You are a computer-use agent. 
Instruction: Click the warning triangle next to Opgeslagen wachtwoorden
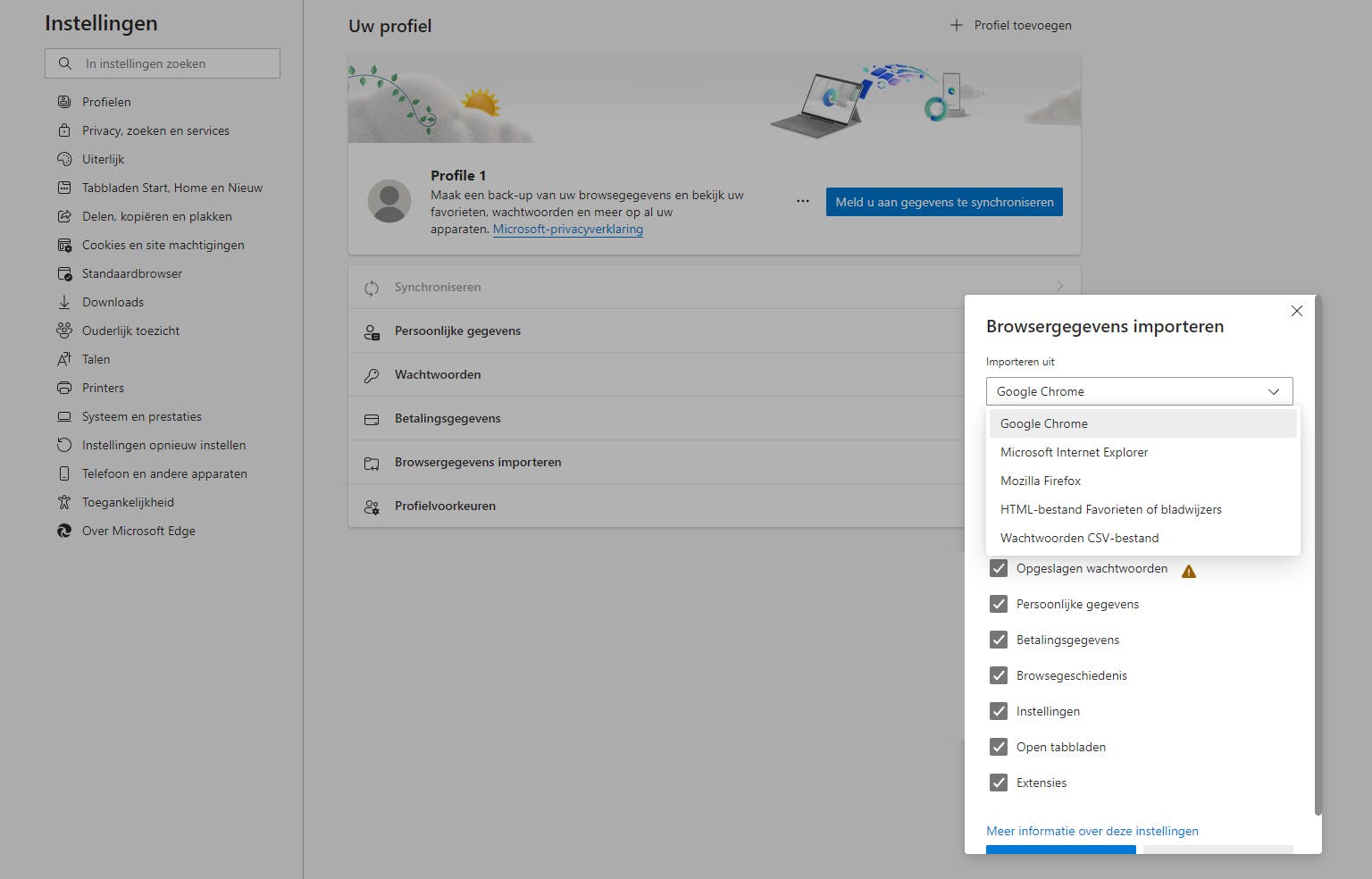1189,571
